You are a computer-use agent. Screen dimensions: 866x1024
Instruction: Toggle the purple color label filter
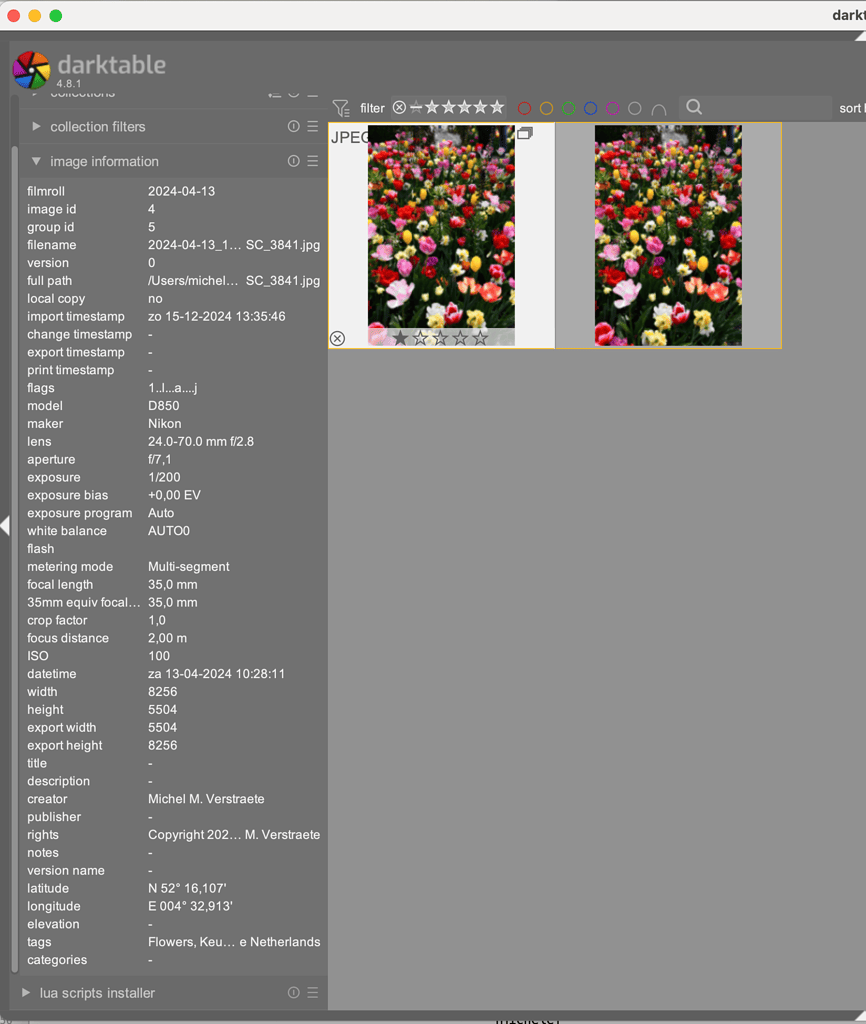point(612,107)
